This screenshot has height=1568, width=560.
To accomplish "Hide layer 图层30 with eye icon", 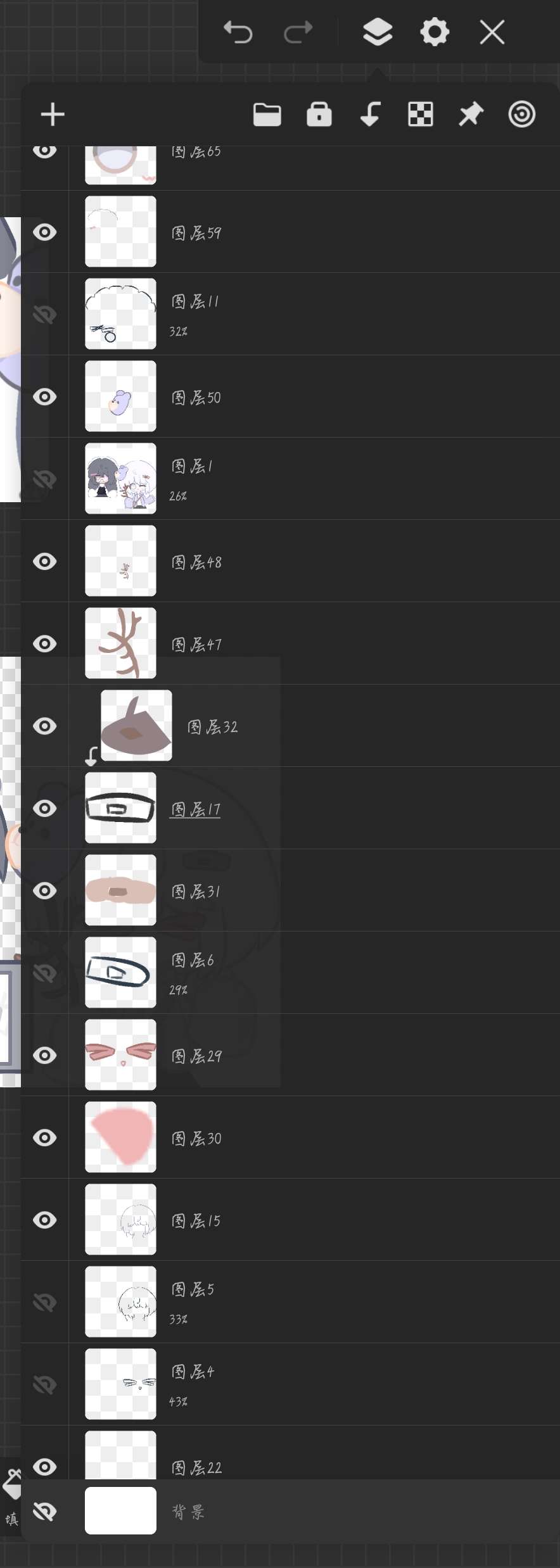I will [x=45, y=1137].
